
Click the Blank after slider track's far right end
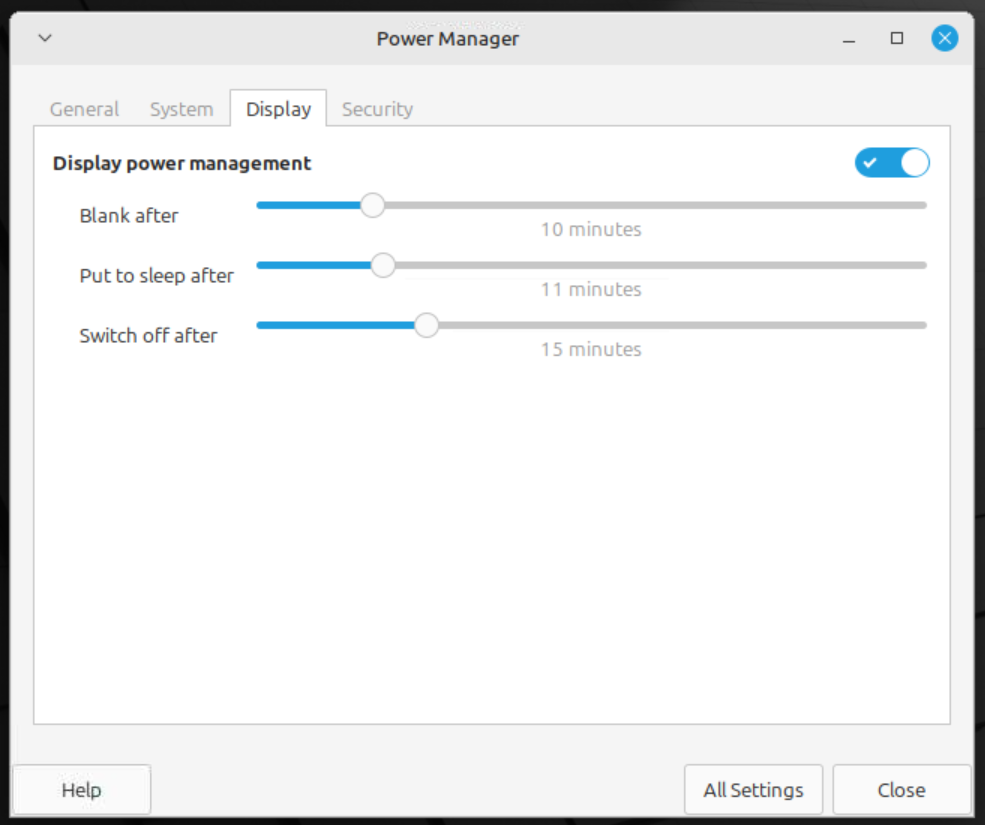[922, 205]
